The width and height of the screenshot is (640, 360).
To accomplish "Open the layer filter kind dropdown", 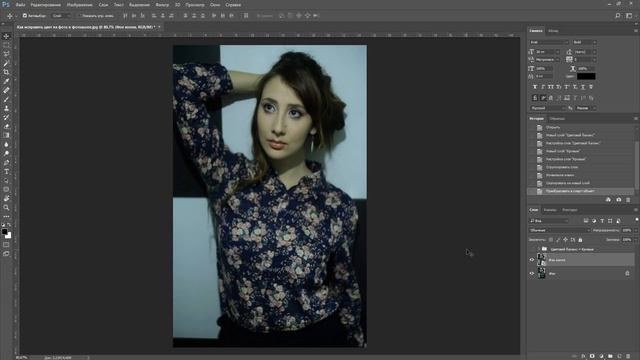I will click(549, 221).
